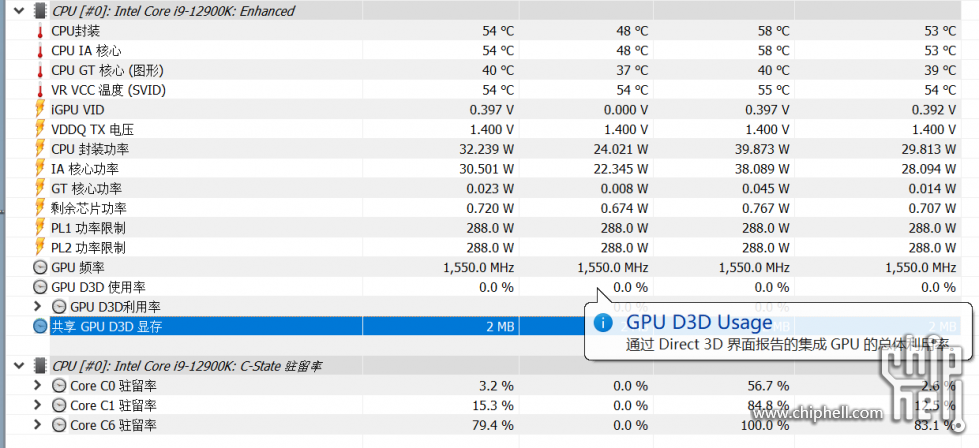Select the PL1 功率限制 label
Image resolution: width=979 pixels, height=448 pixels.
(x=88, y=228)
